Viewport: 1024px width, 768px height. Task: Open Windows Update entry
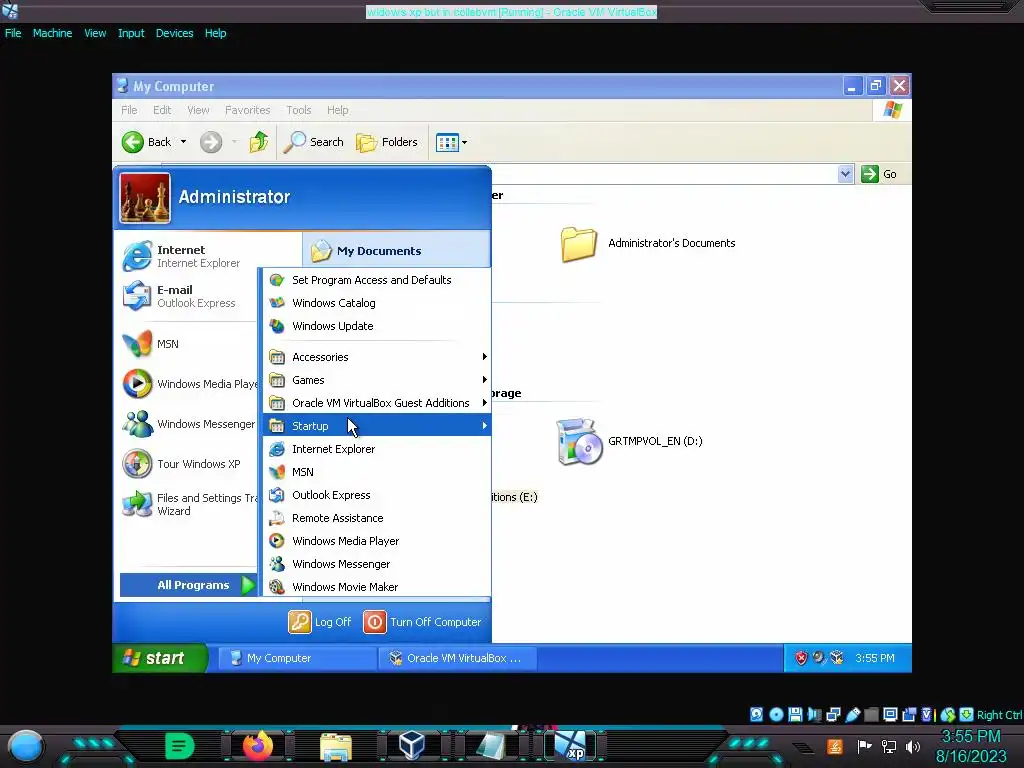click(x=377, y=326)
